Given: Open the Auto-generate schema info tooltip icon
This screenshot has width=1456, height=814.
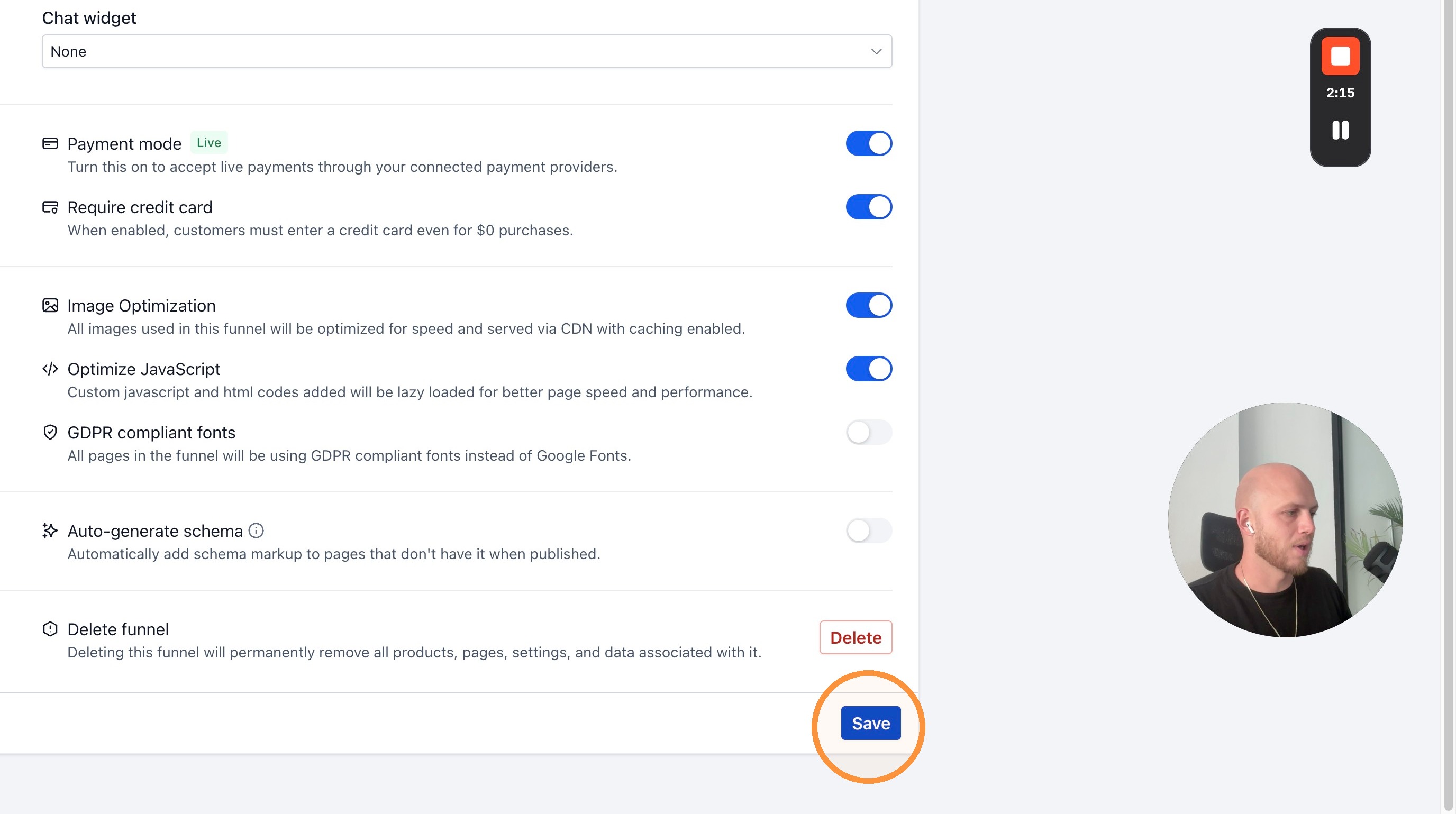Looking at the screenshot, I should 256,531.
